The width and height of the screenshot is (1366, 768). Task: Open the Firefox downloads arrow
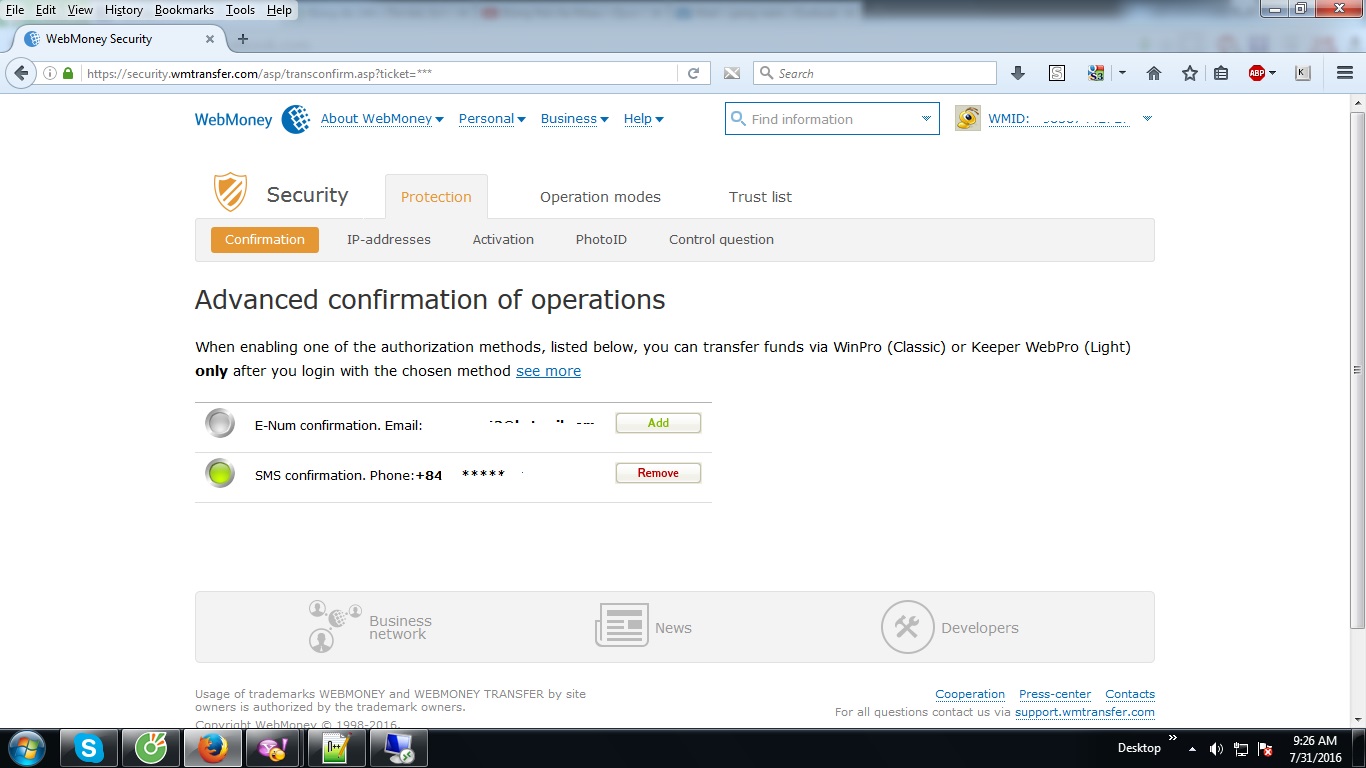pyautogui.click(x=1018, y=73)
